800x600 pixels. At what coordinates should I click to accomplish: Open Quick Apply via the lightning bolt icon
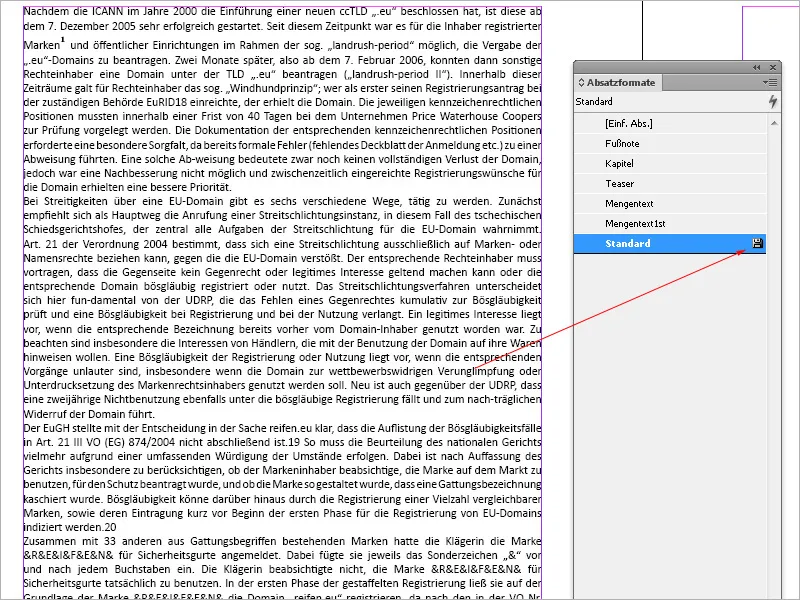click(x=772, y=102)
